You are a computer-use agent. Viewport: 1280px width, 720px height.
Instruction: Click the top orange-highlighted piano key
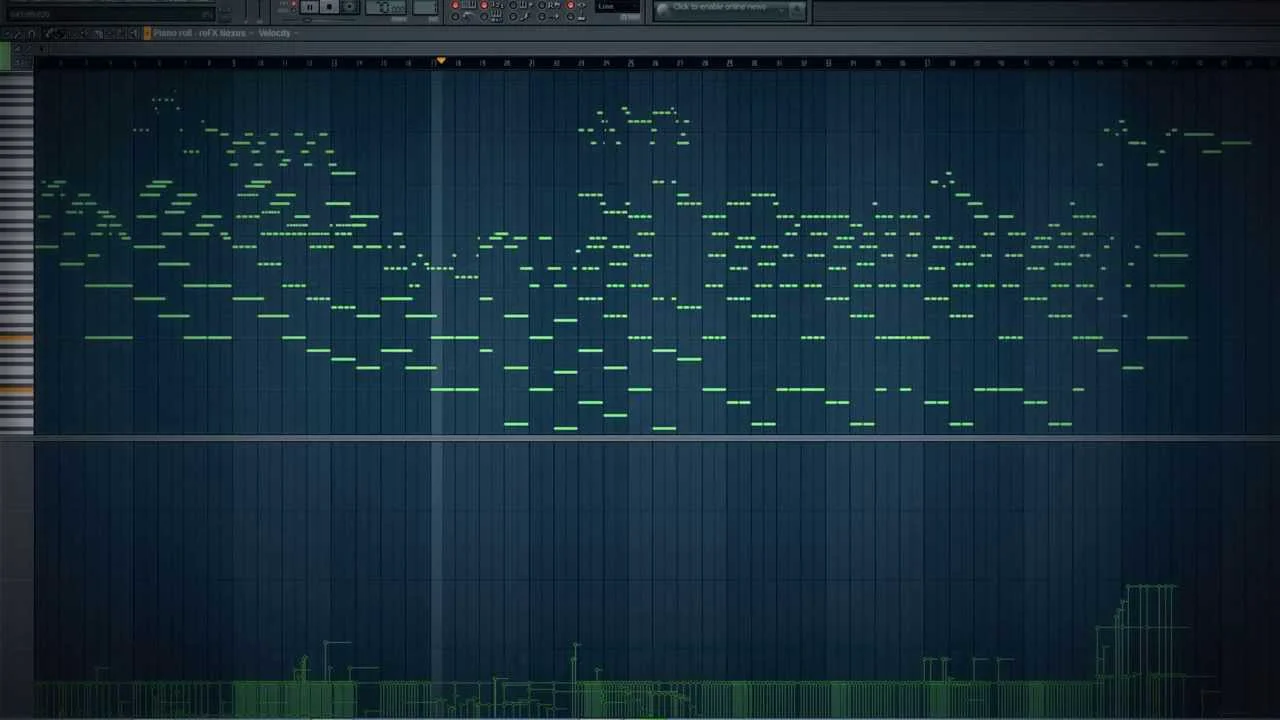(16, 339)
